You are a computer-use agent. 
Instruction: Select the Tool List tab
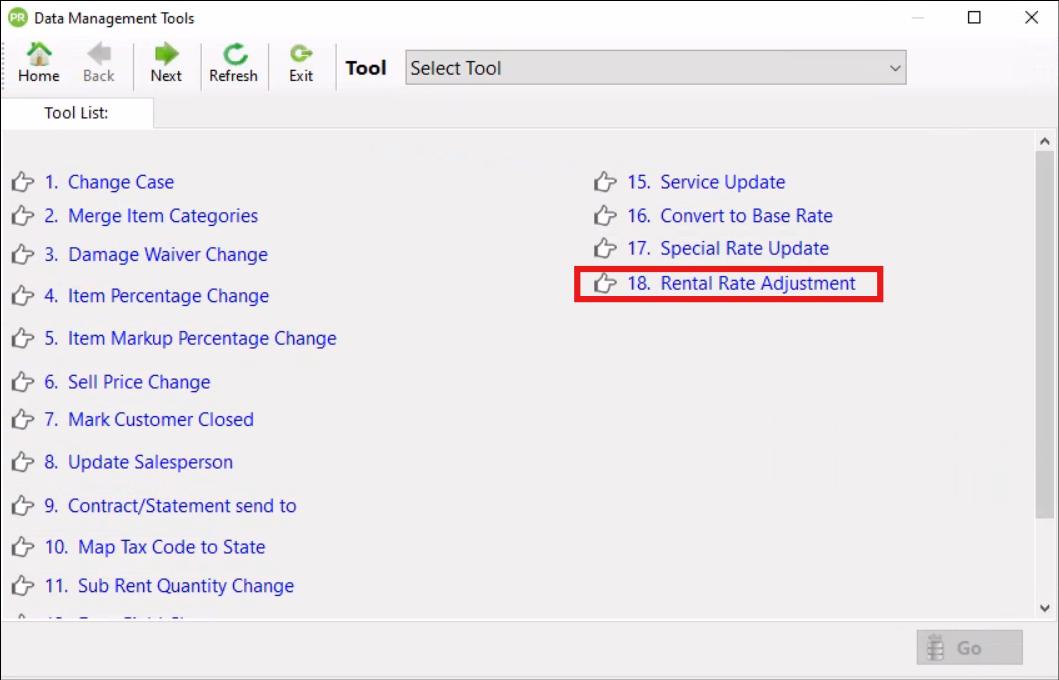click(x=77, y=113)
